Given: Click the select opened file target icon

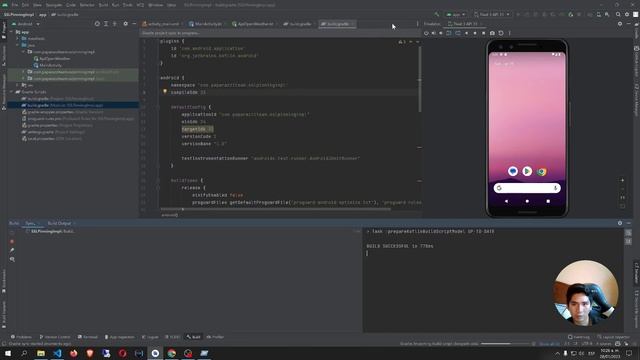Looking at the screenshot, I should 97,24.
